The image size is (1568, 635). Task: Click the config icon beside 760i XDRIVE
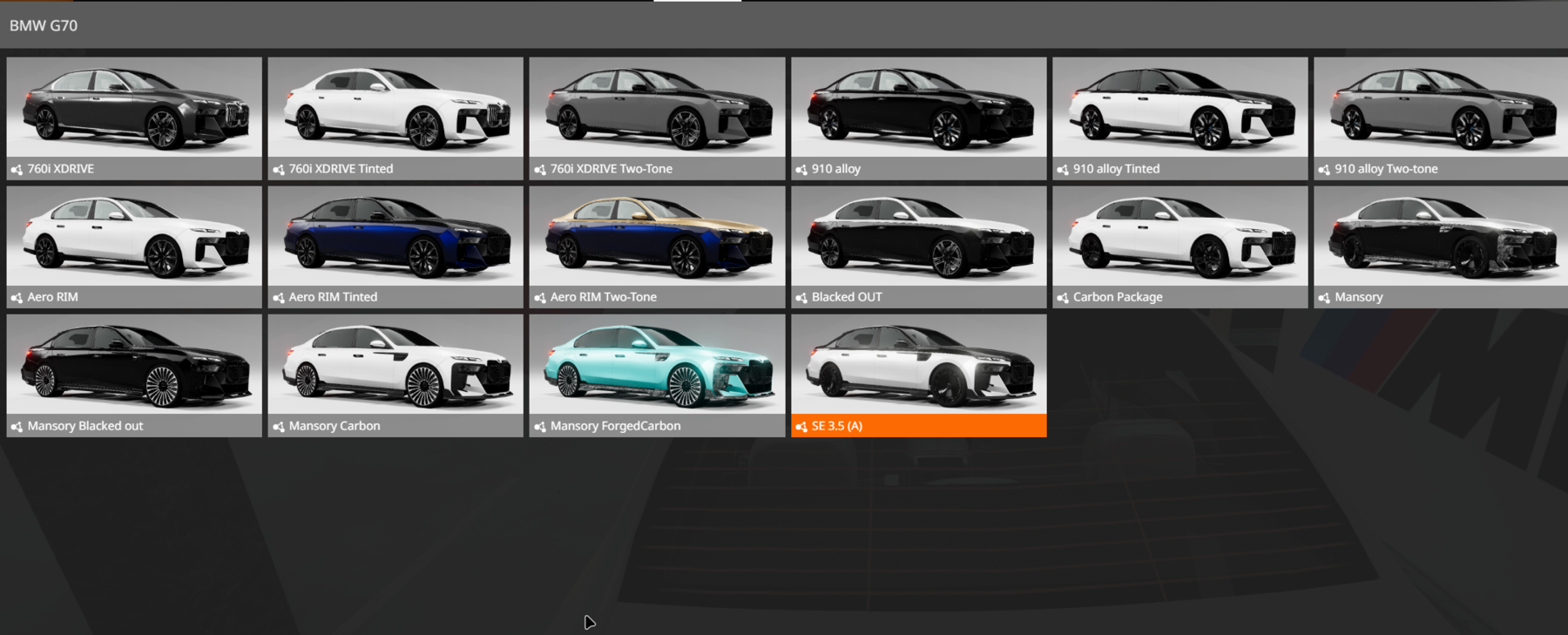[x=17, y=169]
